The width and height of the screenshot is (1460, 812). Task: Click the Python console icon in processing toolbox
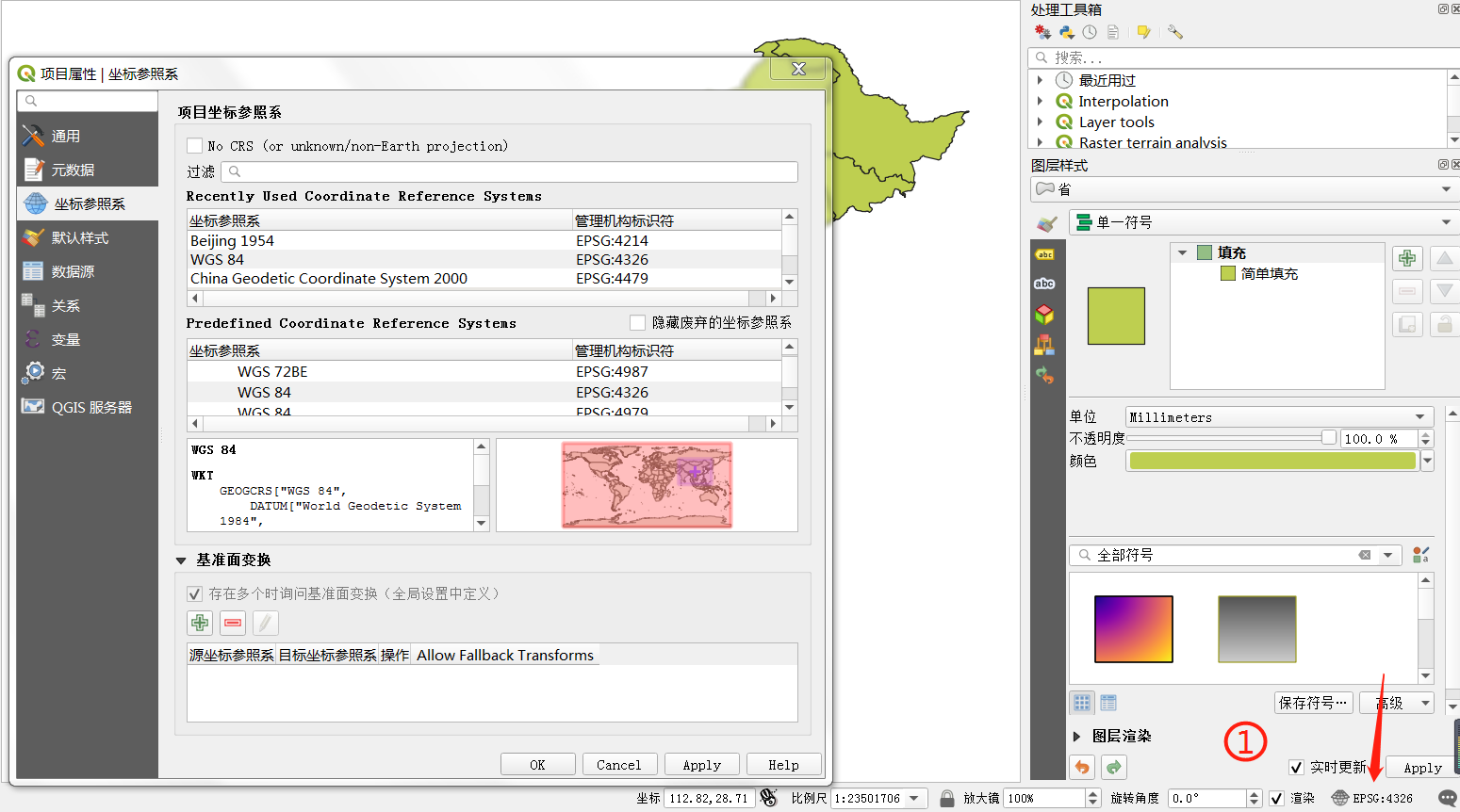1066,32
